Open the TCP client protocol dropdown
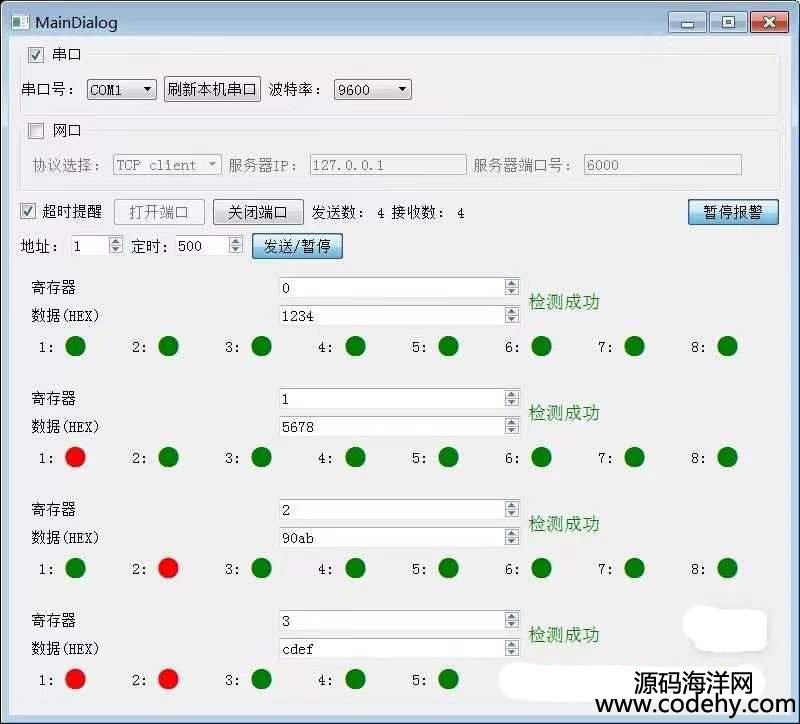The height and width of the screenshot is (724, 800). [167, 165]
